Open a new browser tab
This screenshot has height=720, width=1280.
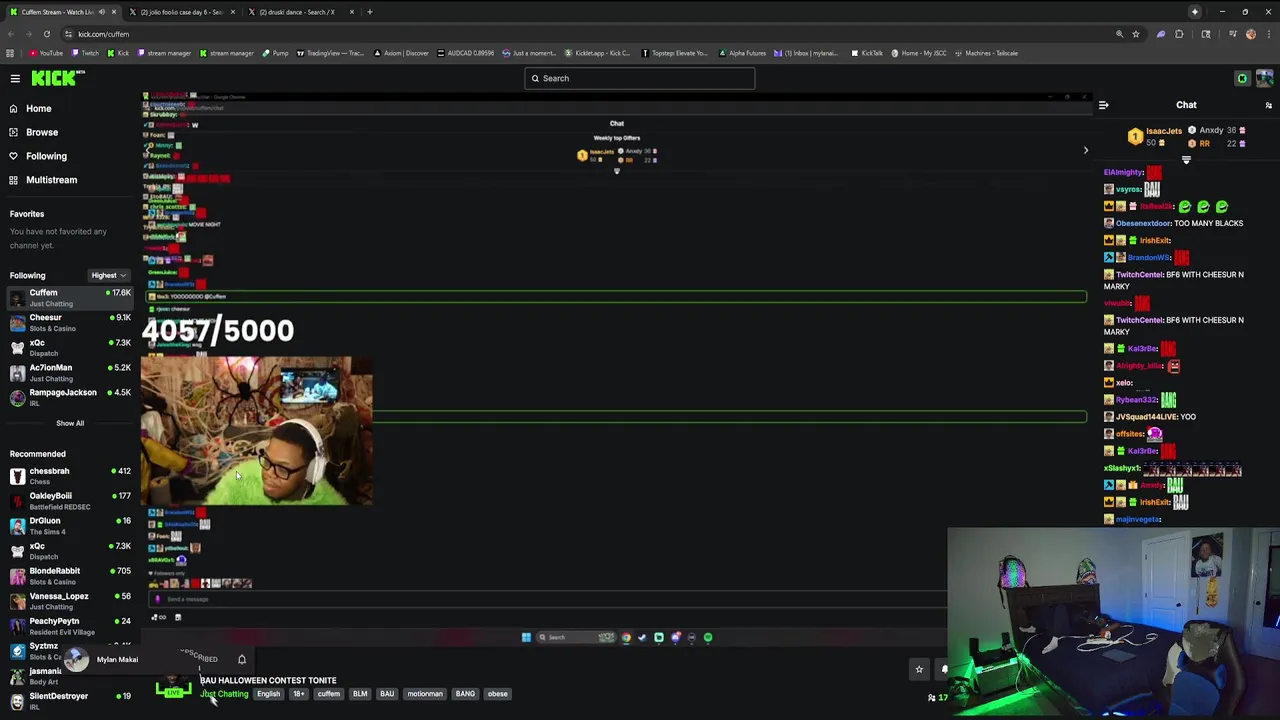369,12
